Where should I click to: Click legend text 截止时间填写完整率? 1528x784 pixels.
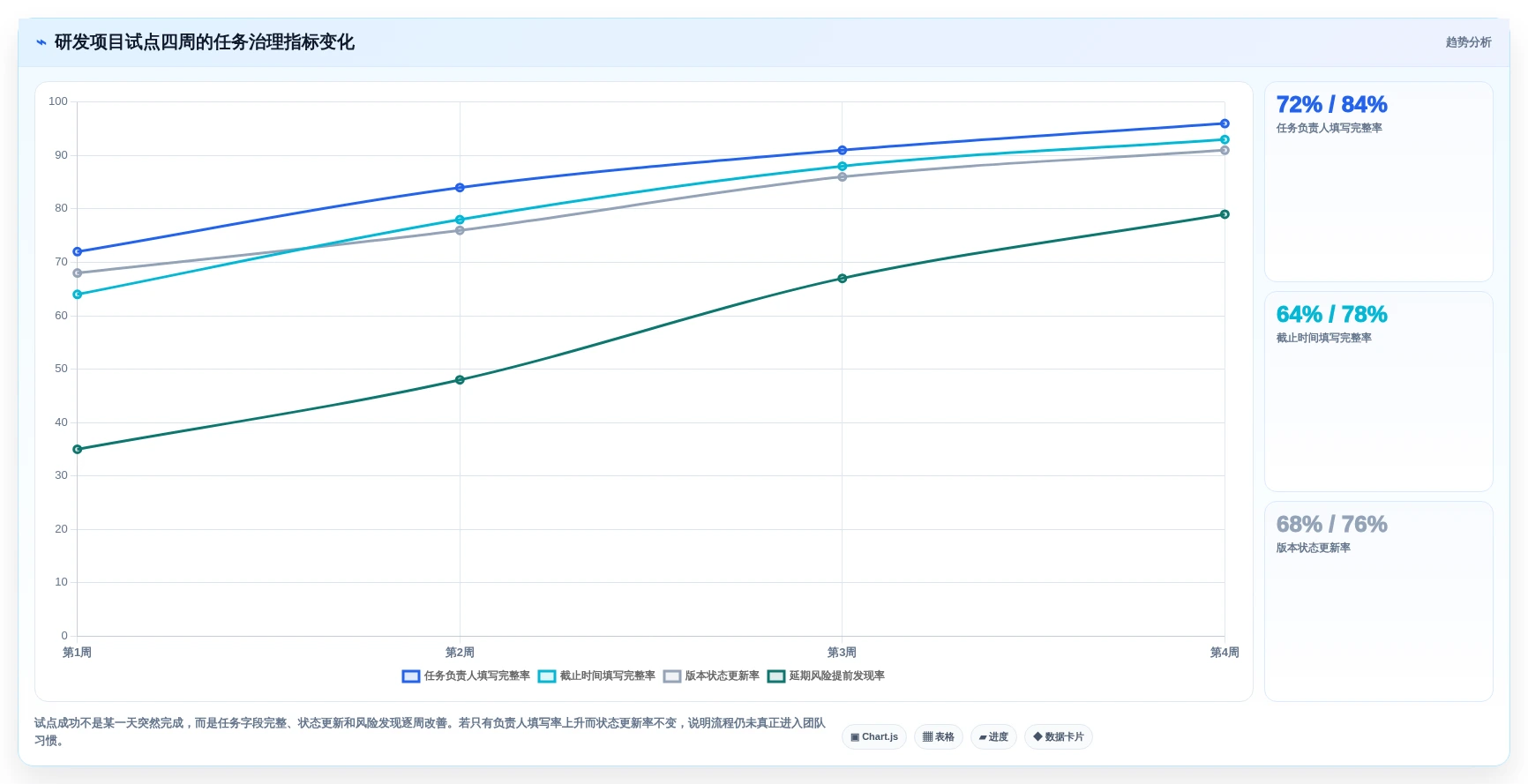tap(607, 676)
